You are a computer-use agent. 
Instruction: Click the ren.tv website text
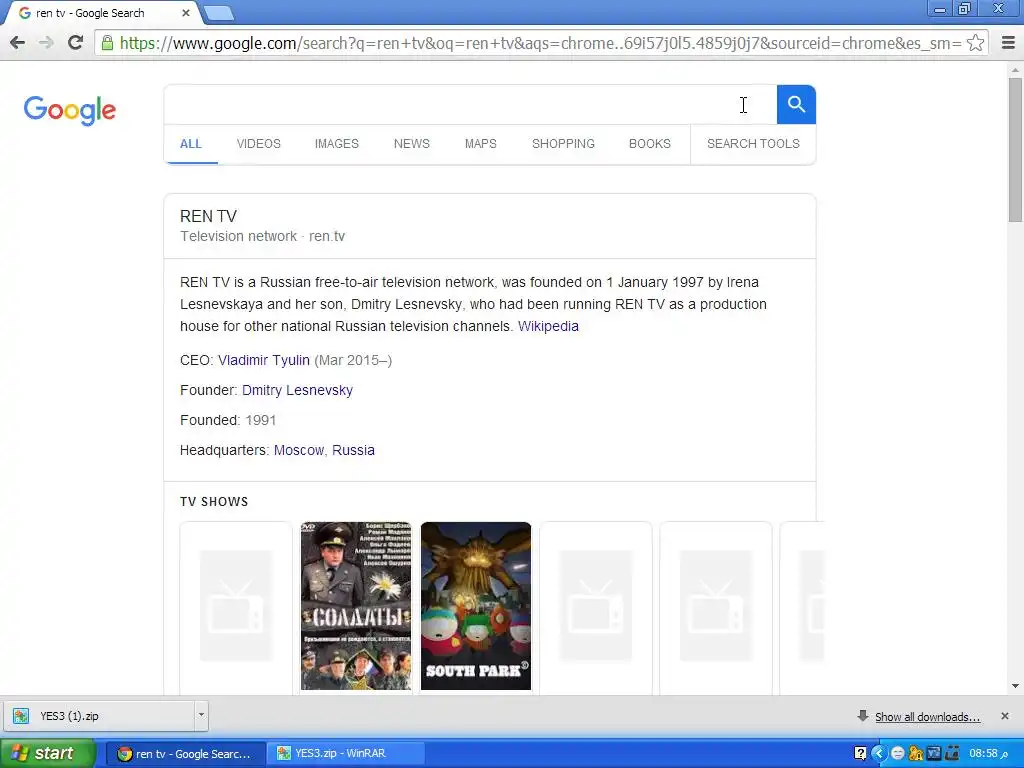tap(327, 236)
